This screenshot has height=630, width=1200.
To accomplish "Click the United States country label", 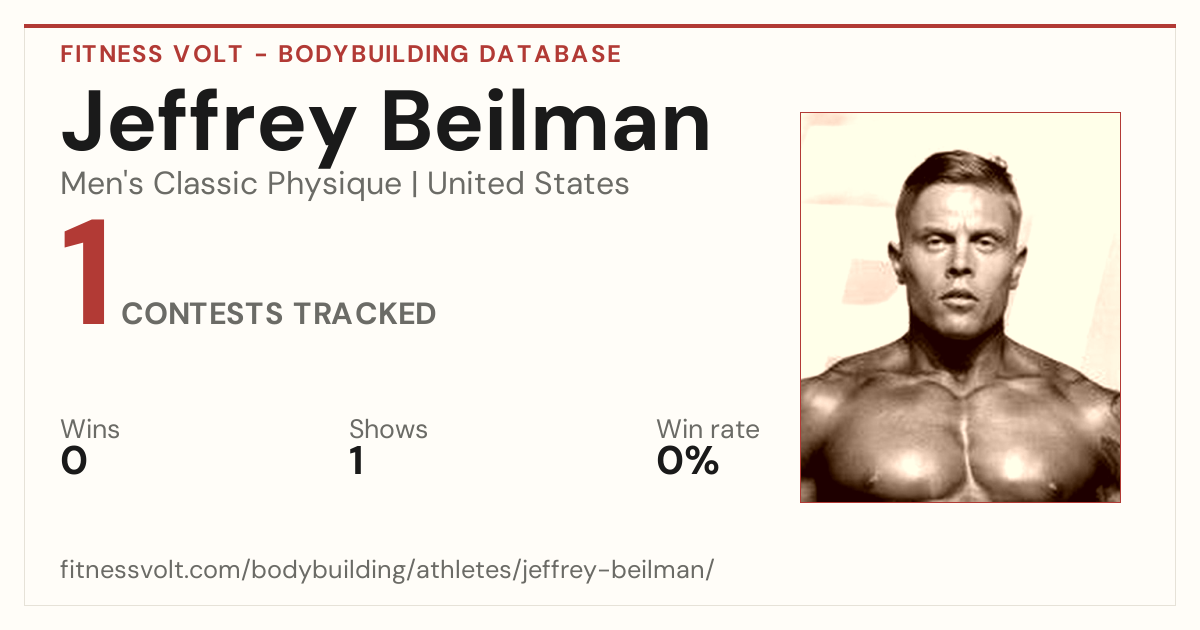I will tap(528, 184).
